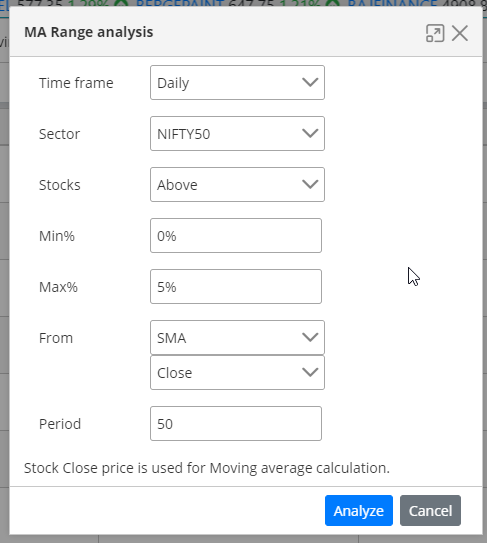
Task: Close the MA Range analysis dialog
Action: click(460, 33)
